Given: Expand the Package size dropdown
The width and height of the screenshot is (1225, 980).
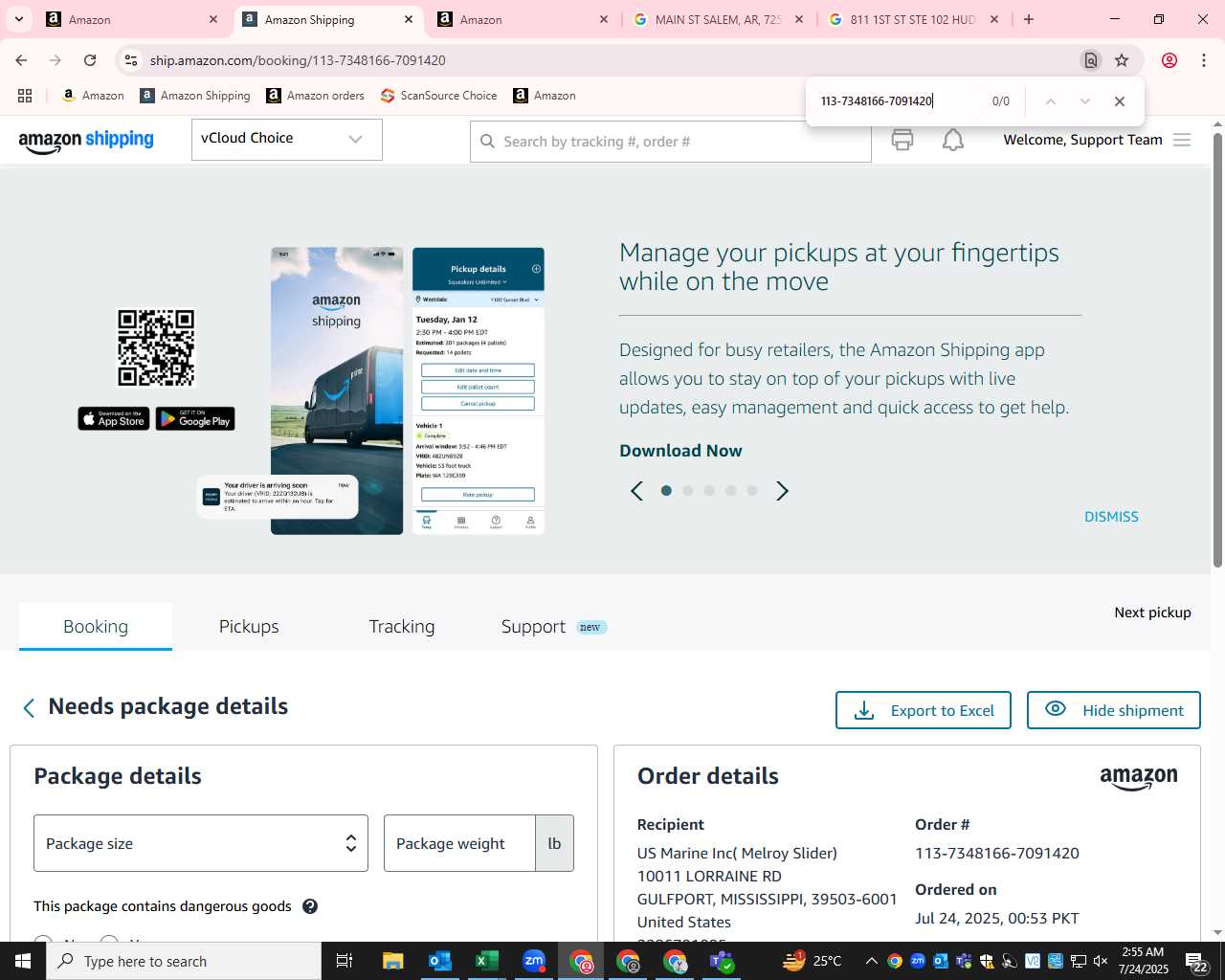Looking at the screenshot, I should 201,843.
